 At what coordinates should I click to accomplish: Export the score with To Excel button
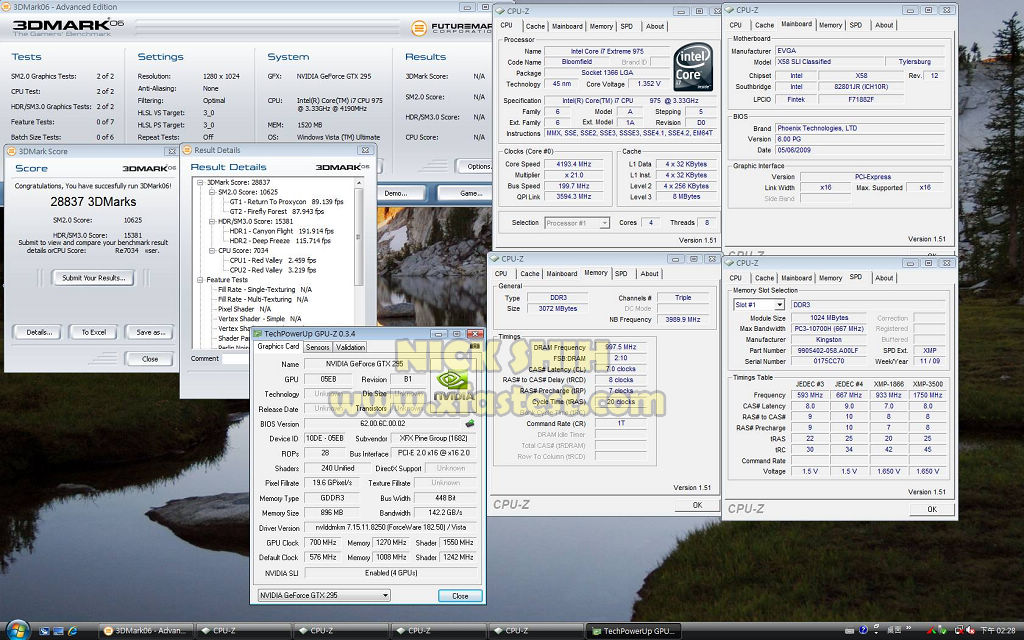(x=93, y=332)
